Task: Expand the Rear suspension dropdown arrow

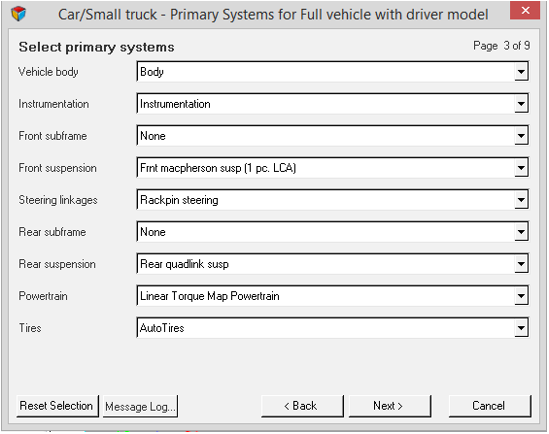Action: click(x=521, y=264)
